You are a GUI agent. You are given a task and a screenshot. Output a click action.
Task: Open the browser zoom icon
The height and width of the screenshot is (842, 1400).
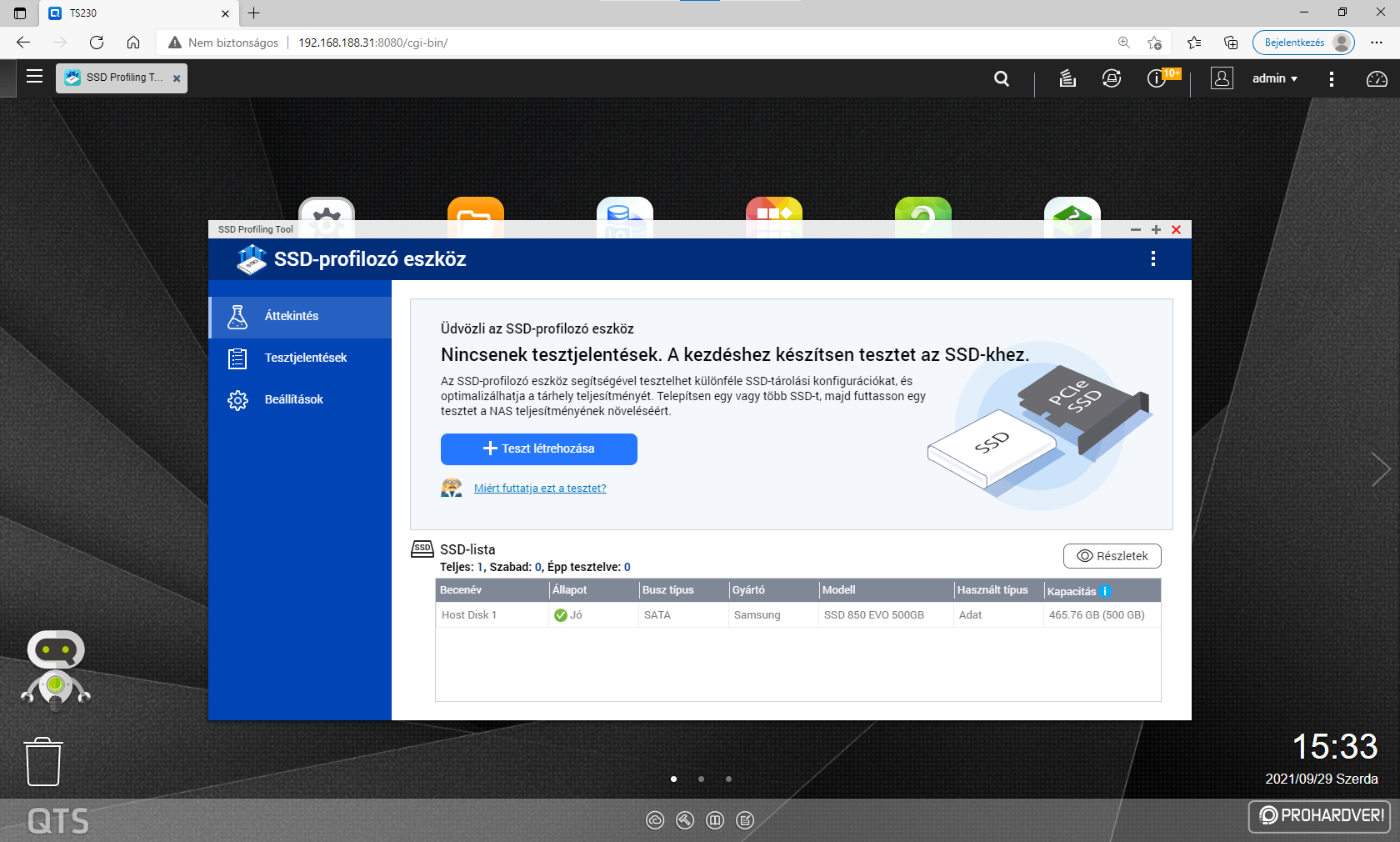[x=1124, y=43]
